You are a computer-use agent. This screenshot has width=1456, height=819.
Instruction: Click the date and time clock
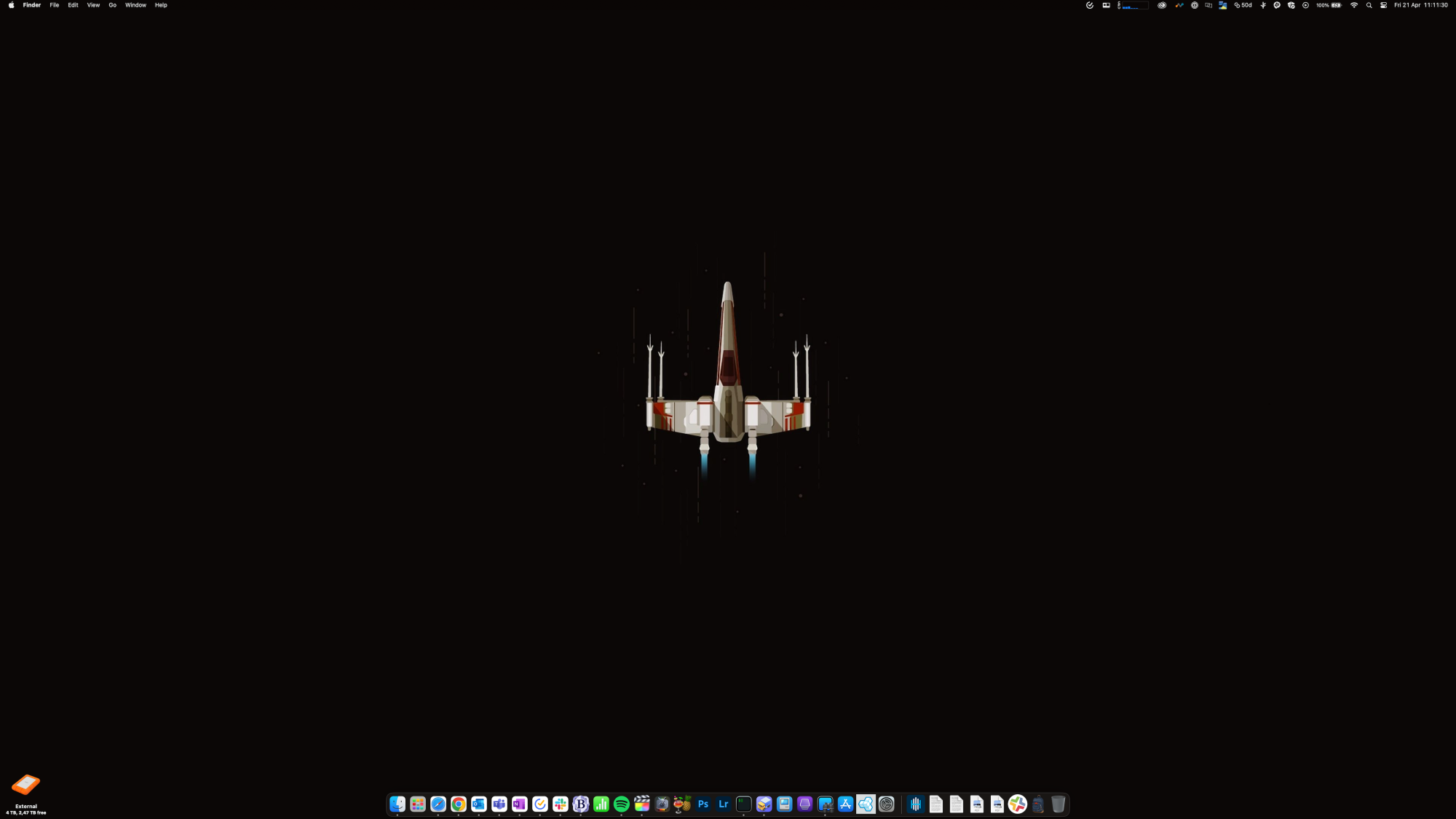point(1421,5)
